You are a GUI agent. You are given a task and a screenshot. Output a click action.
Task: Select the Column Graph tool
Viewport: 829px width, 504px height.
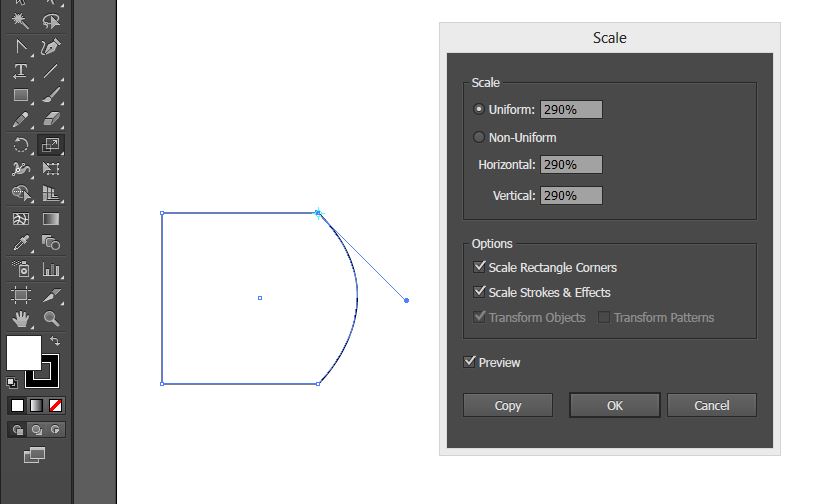tap(51, 270)
